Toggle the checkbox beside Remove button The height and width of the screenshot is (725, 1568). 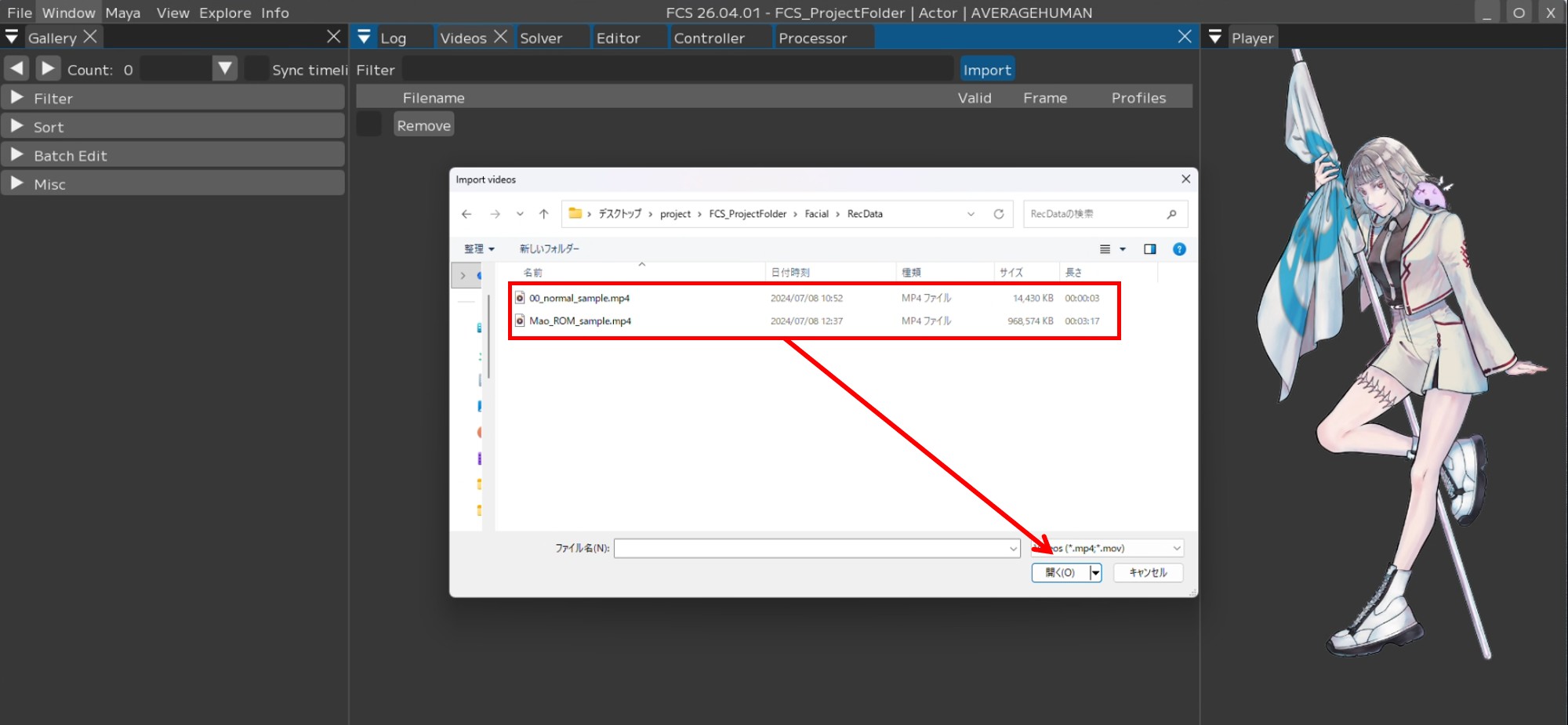[368, 125]
